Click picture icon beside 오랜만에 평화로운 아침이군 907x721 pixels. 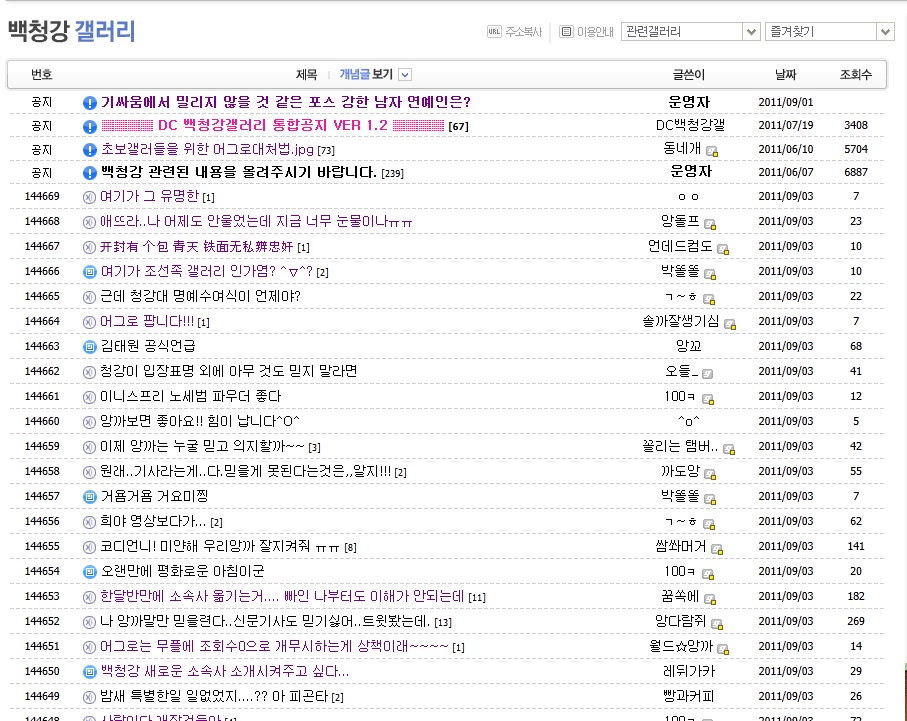click(x=89, y=572)
